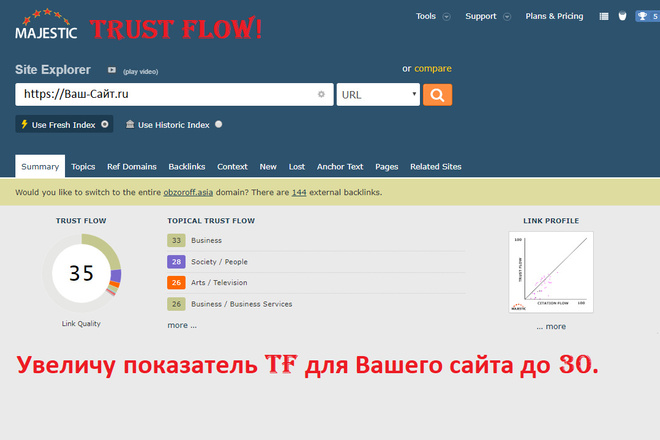Screen dimensions: 660x440
Task: Open more link profile details
Action: (x=551, y=326)
